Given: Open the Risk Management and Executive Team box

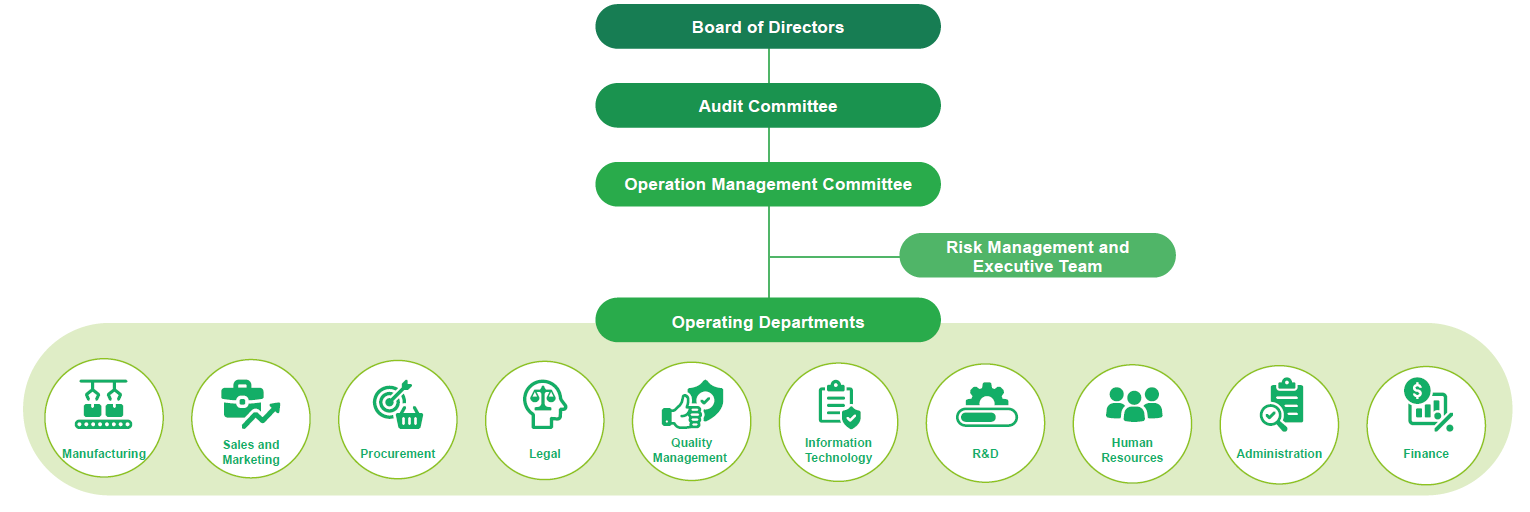Looking at the screenshot, I should pos(1037,256).
